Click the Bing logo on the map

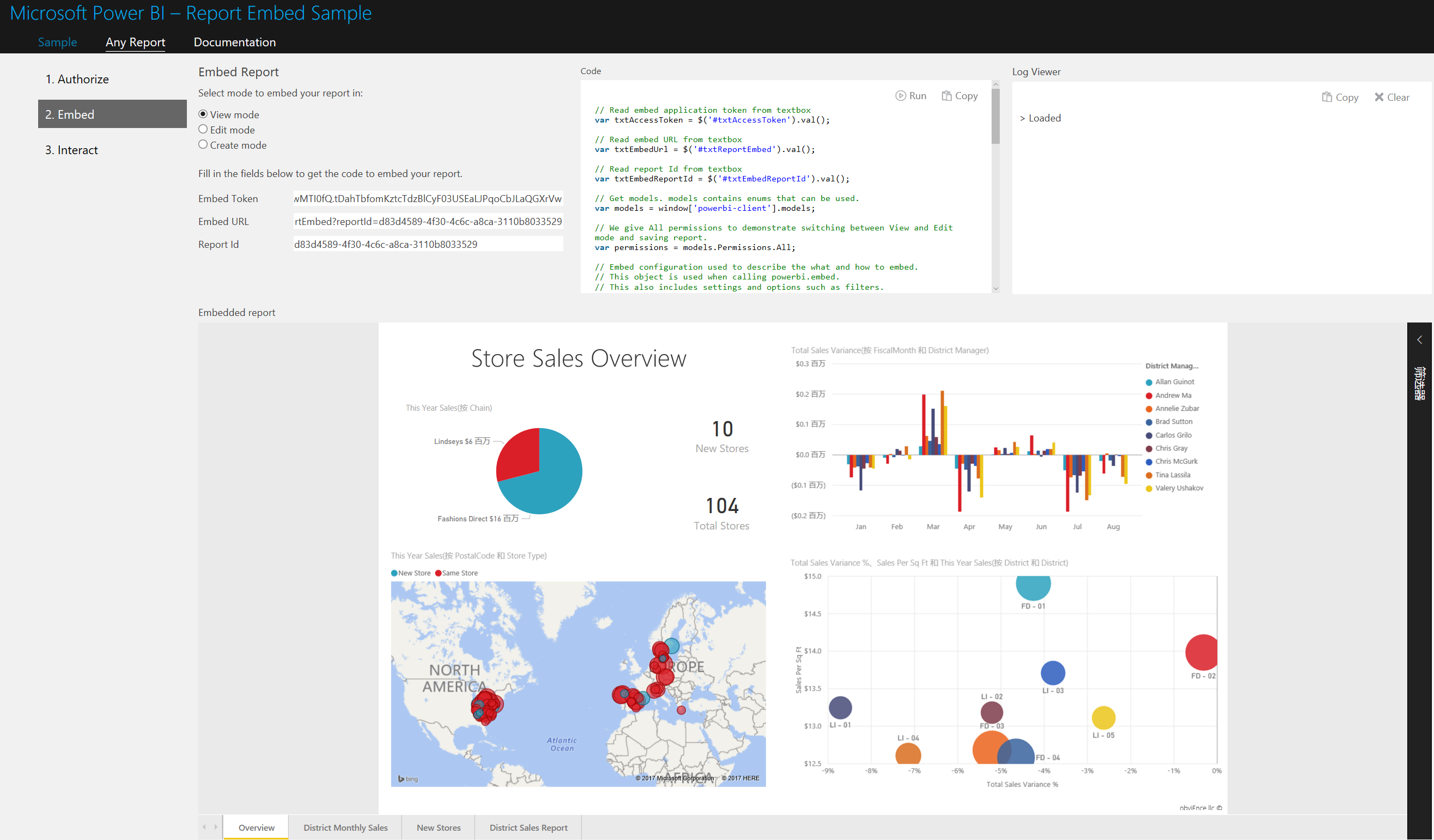point(408,778)
